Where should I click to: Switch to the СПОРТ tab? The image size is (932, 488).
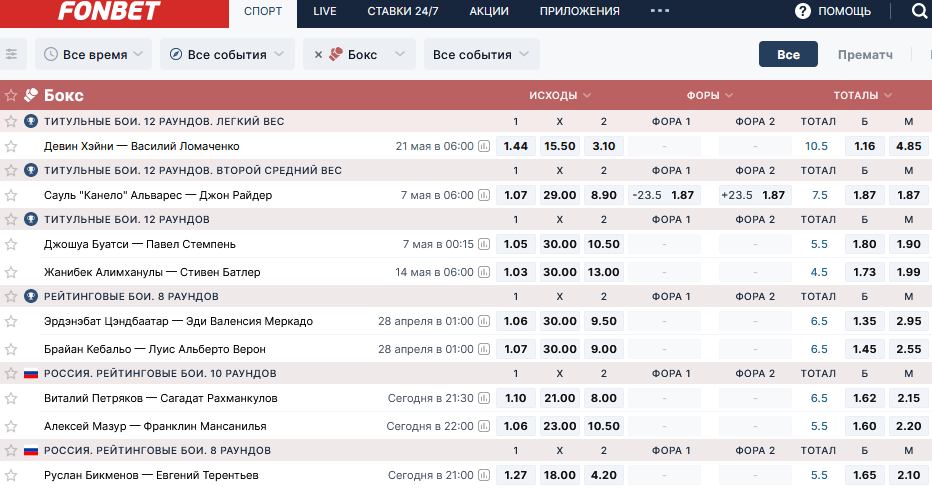pyautogui.click(x=263, y=11)
